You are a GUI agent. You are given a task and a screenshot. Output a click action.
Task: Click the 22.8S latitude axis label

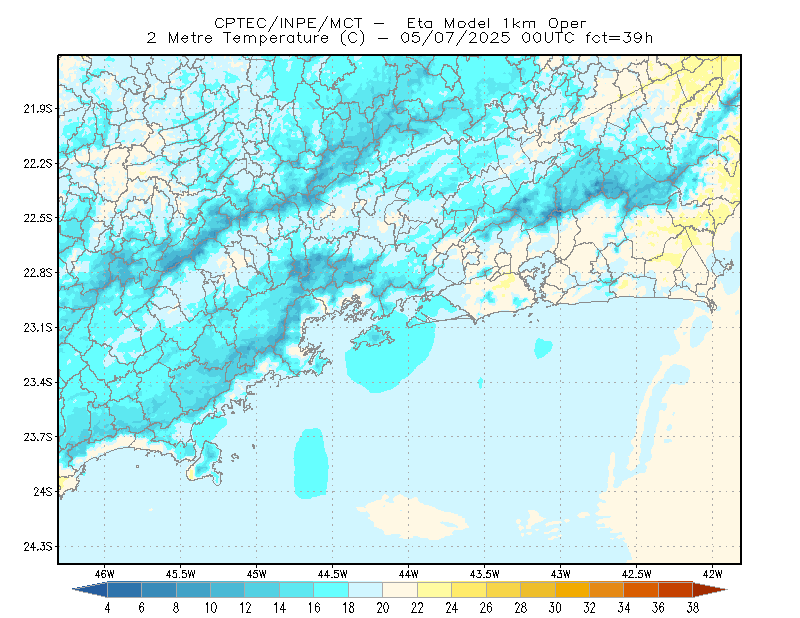click(x=38, y=273)
